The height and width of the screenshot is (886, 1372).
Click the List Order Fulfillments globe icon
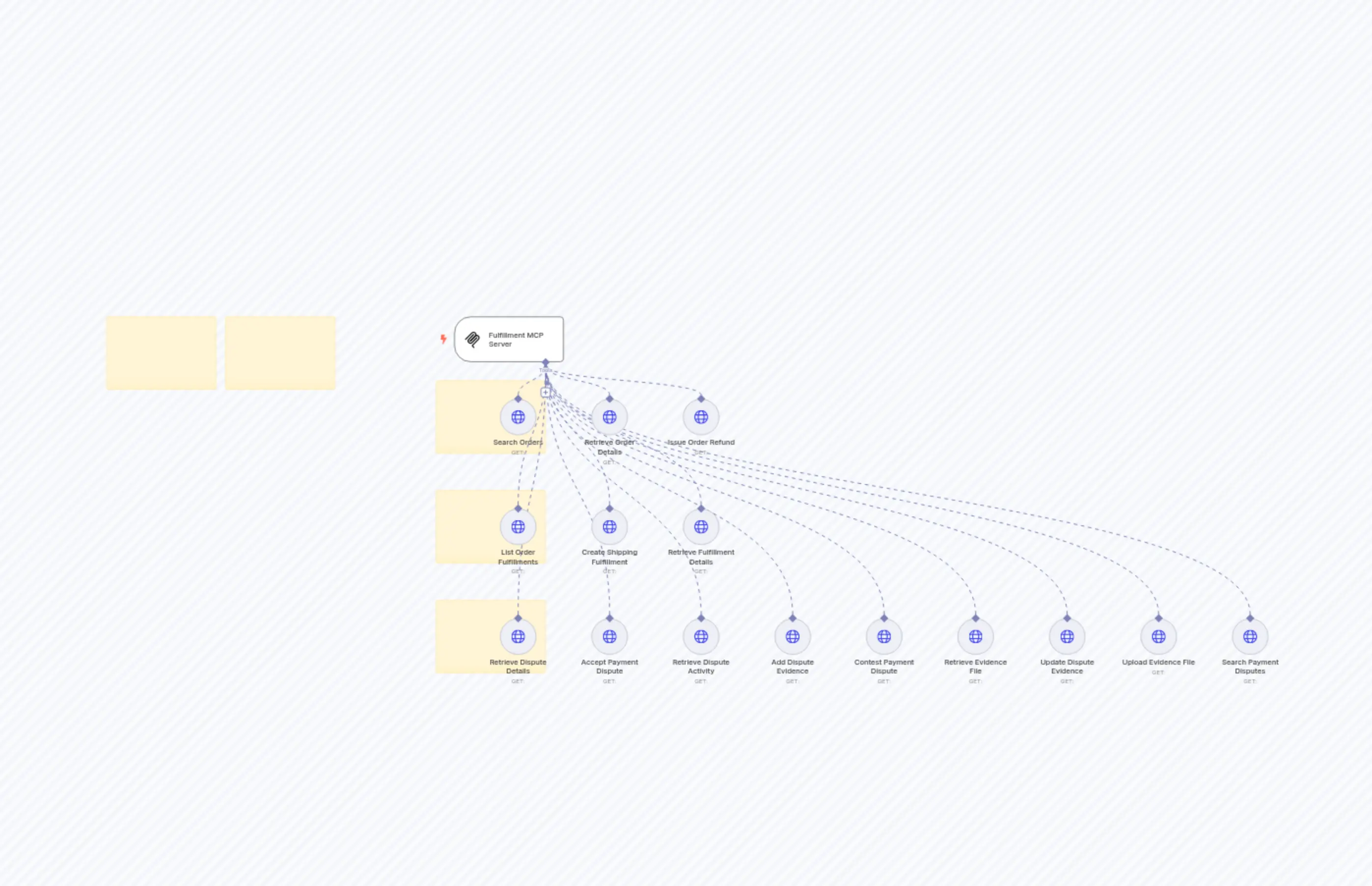[x=518, y=525]
